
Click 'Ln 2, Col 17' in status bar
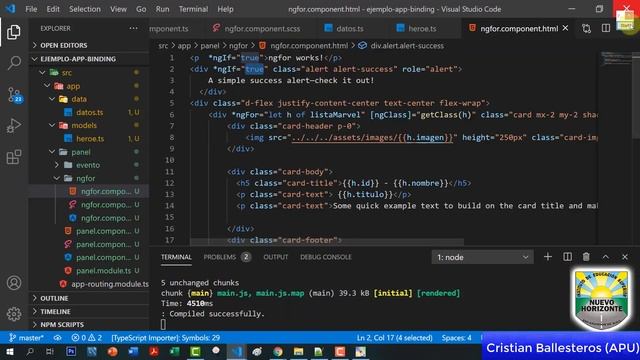pyautogui.click(x=394, y=338)
